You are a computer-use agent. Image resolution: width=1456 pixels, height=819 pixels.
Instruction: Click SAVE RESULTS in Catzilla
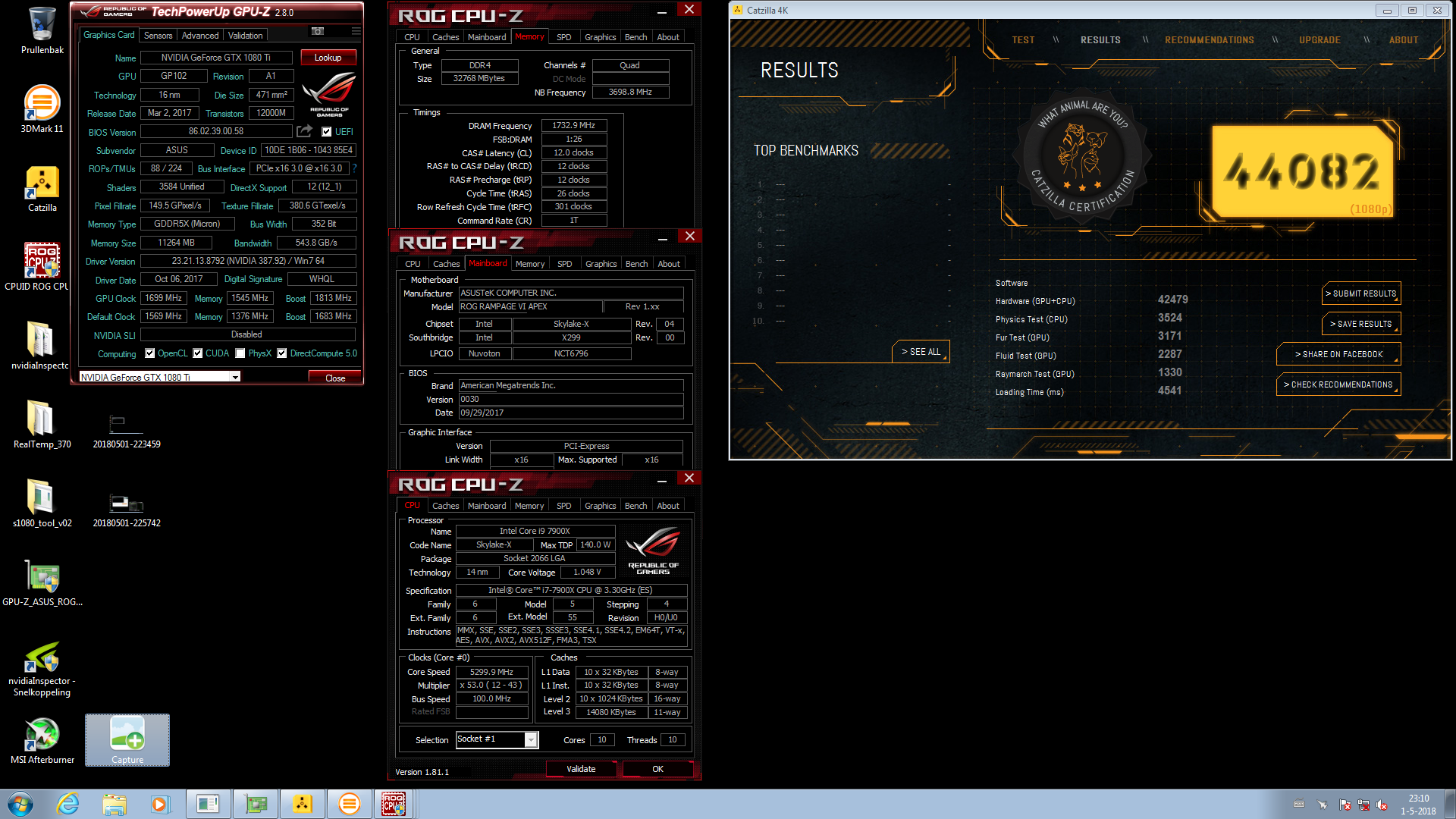[1361, 324]
